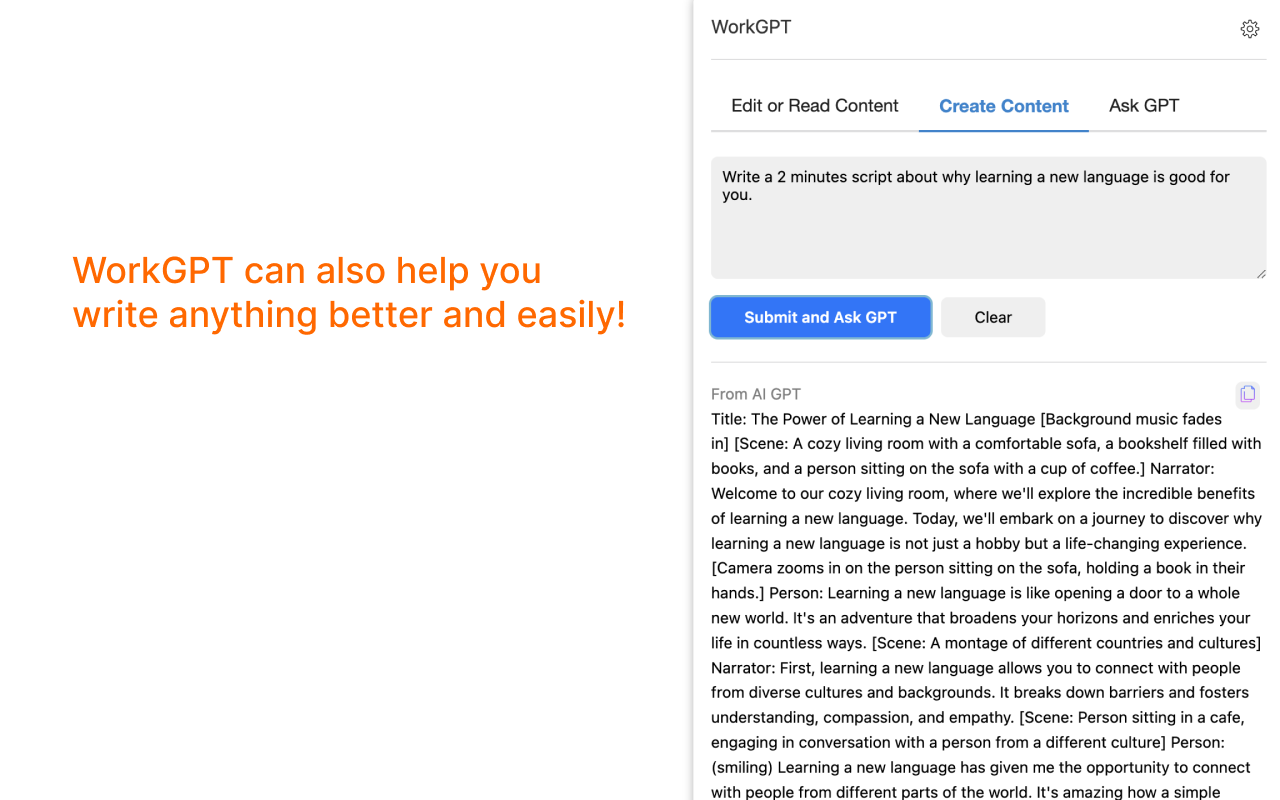Click the gradient copy button for the script

tap(1247, 394)
